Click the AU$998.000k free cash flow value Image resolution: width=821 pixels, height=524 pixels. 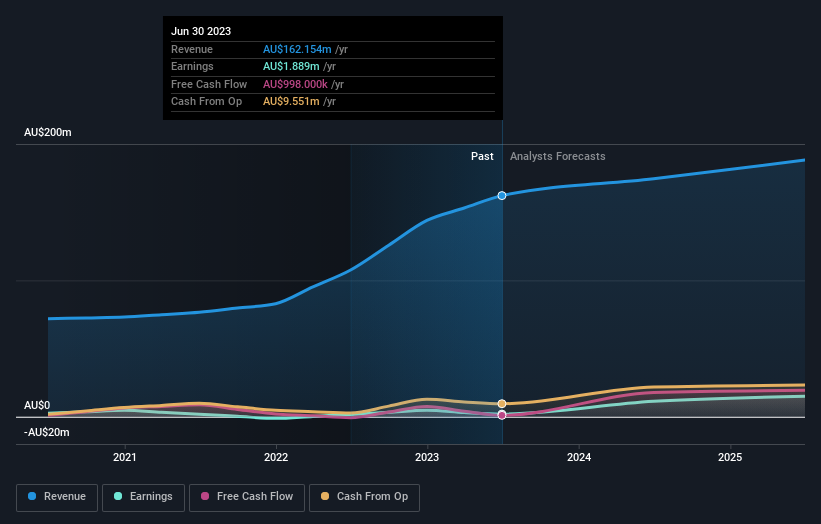[295, 84]
